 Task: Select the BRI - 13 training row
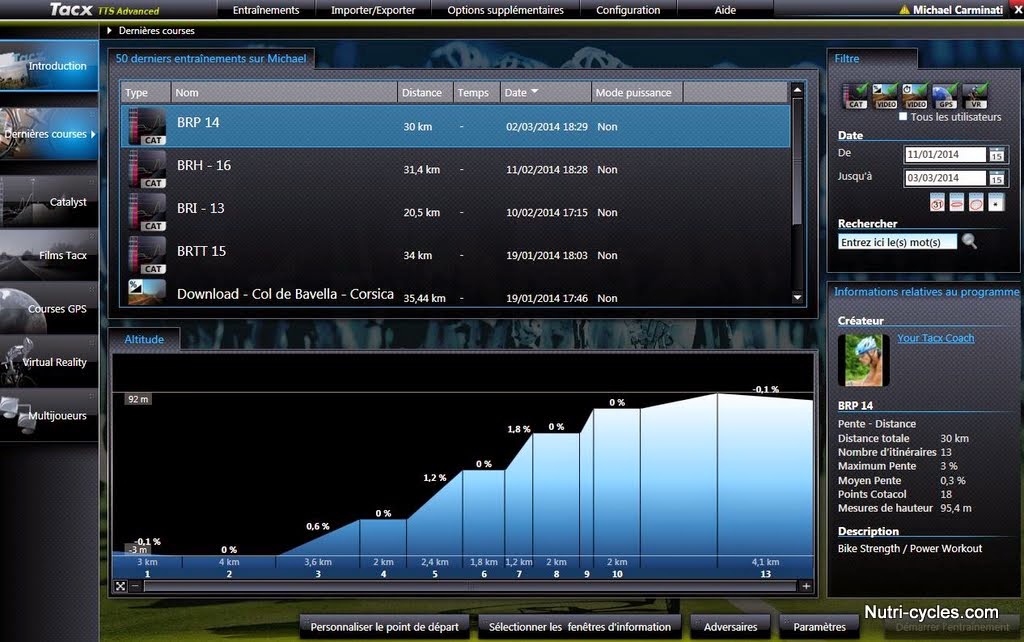pyautogui.click(x=455, y=212)
